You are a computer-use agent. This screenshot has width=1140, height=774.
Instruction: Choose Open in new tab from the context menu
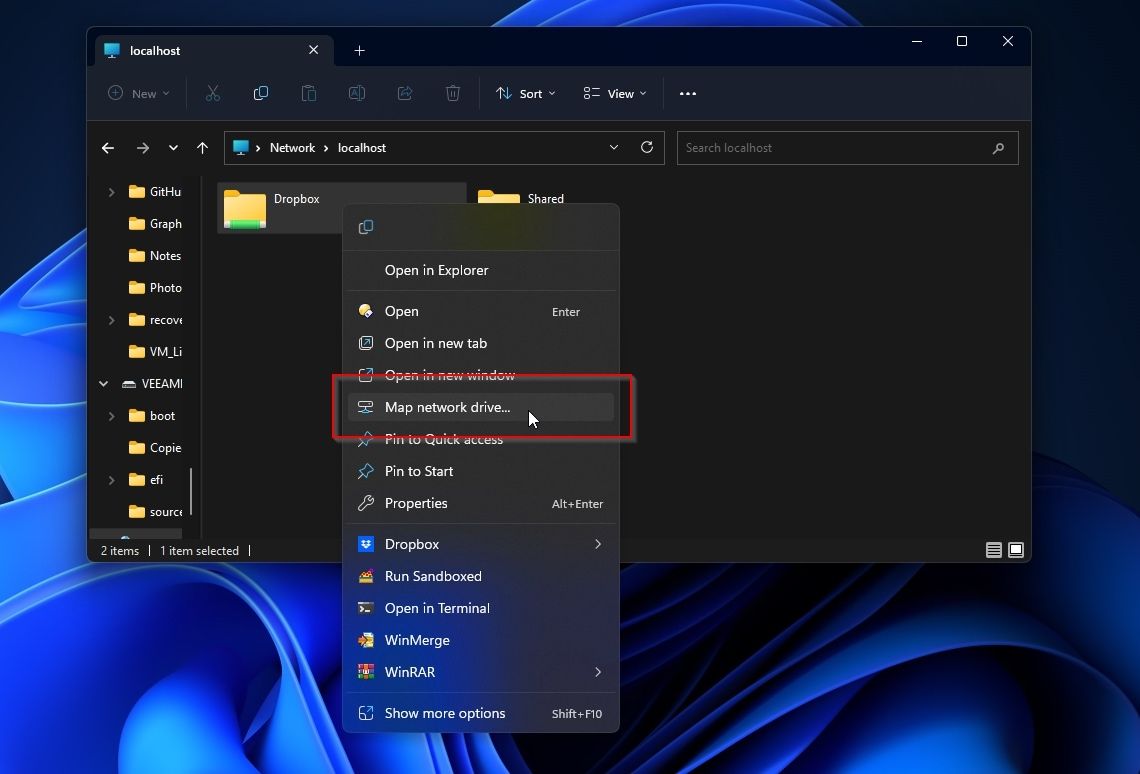(x=435, y=343)
